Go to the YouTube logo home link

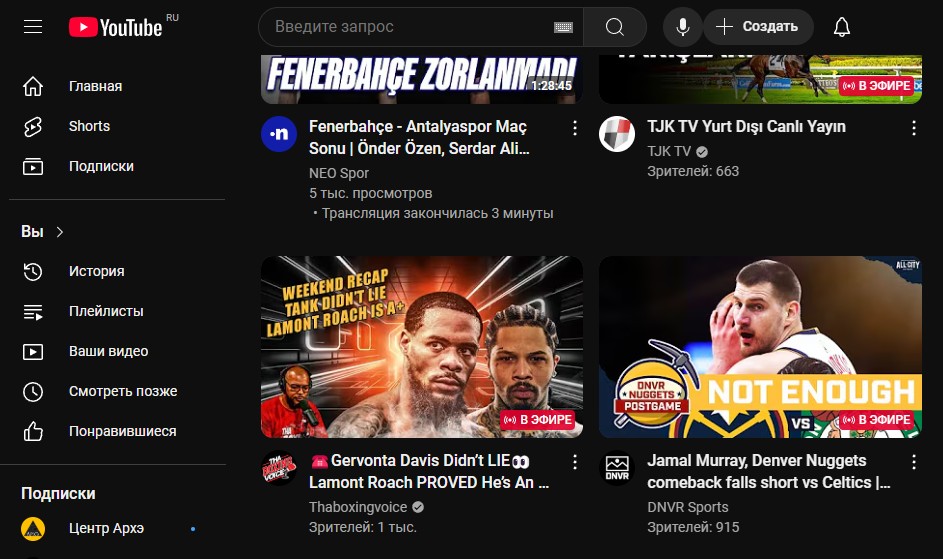[x=116, y=27]
